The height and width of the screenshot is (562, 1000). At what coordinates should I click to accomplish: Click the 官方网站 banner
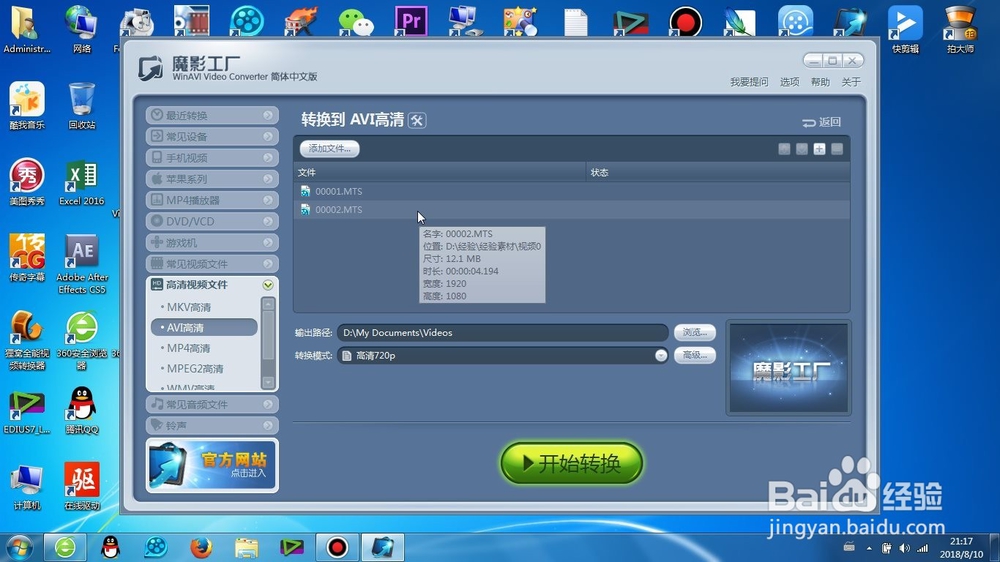point(212,466)
